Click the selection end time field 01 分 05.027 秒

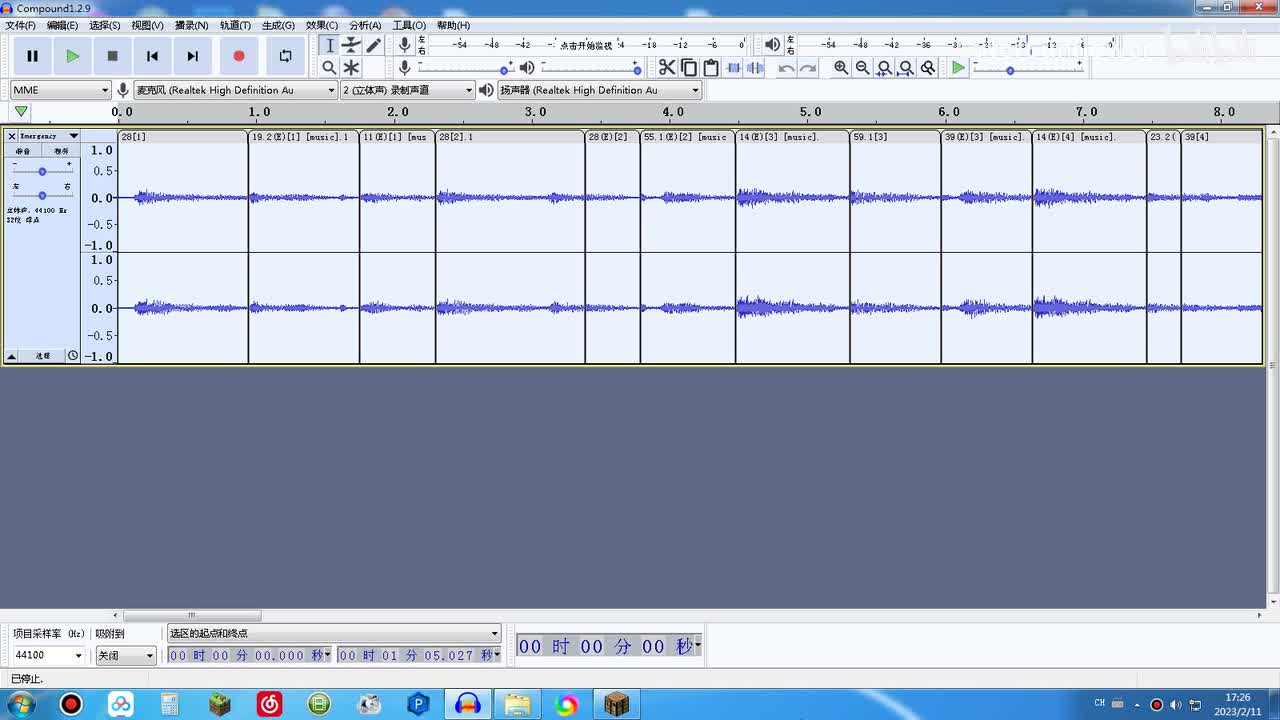coord(419,655)
